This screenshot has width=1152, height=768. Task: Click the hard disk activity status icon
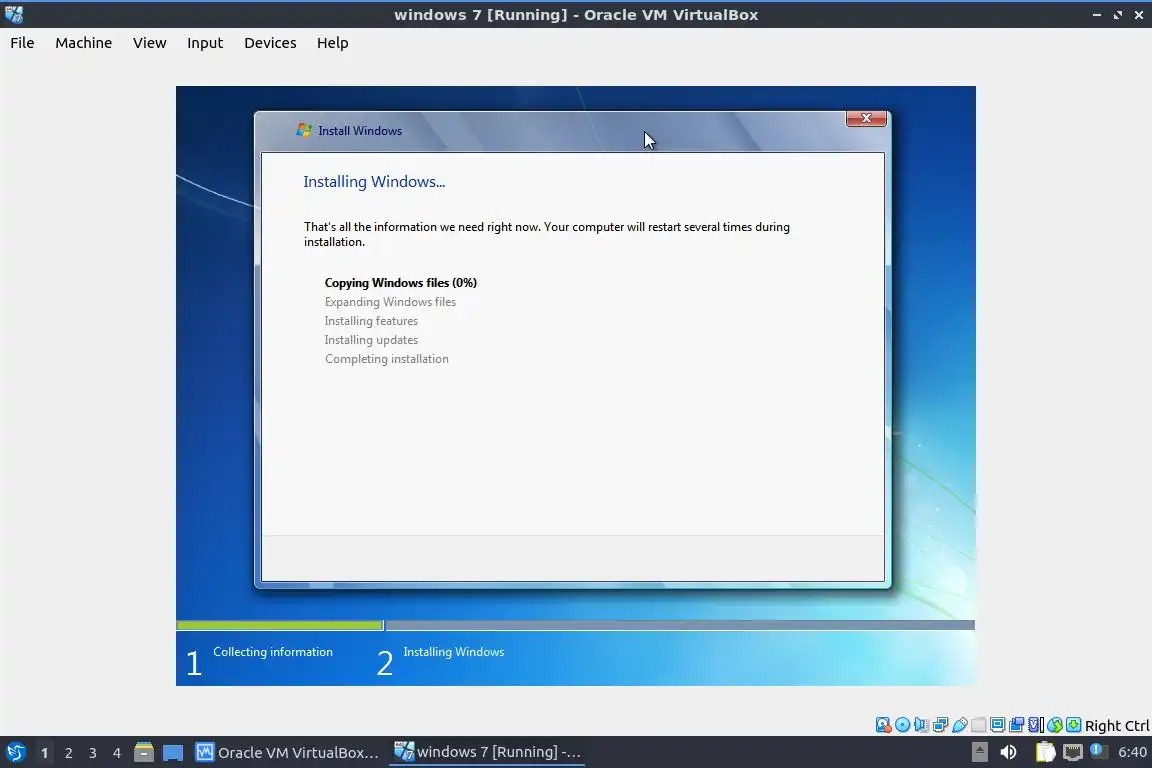coord(884,725)
